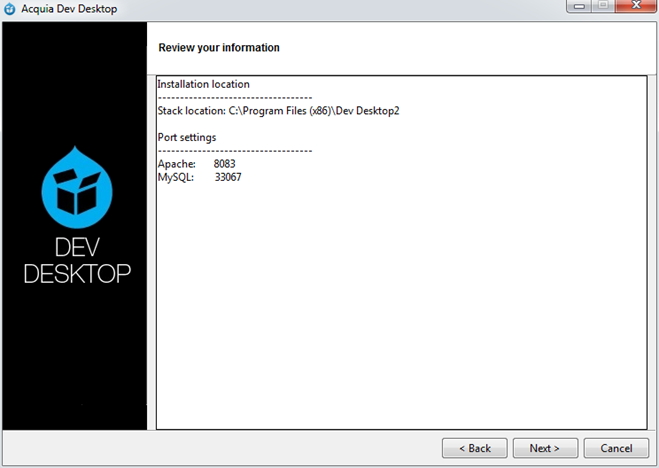Select the MySQL port 33067 line
The height and width of the screenshot is (468, 659).
pos(200,177)
